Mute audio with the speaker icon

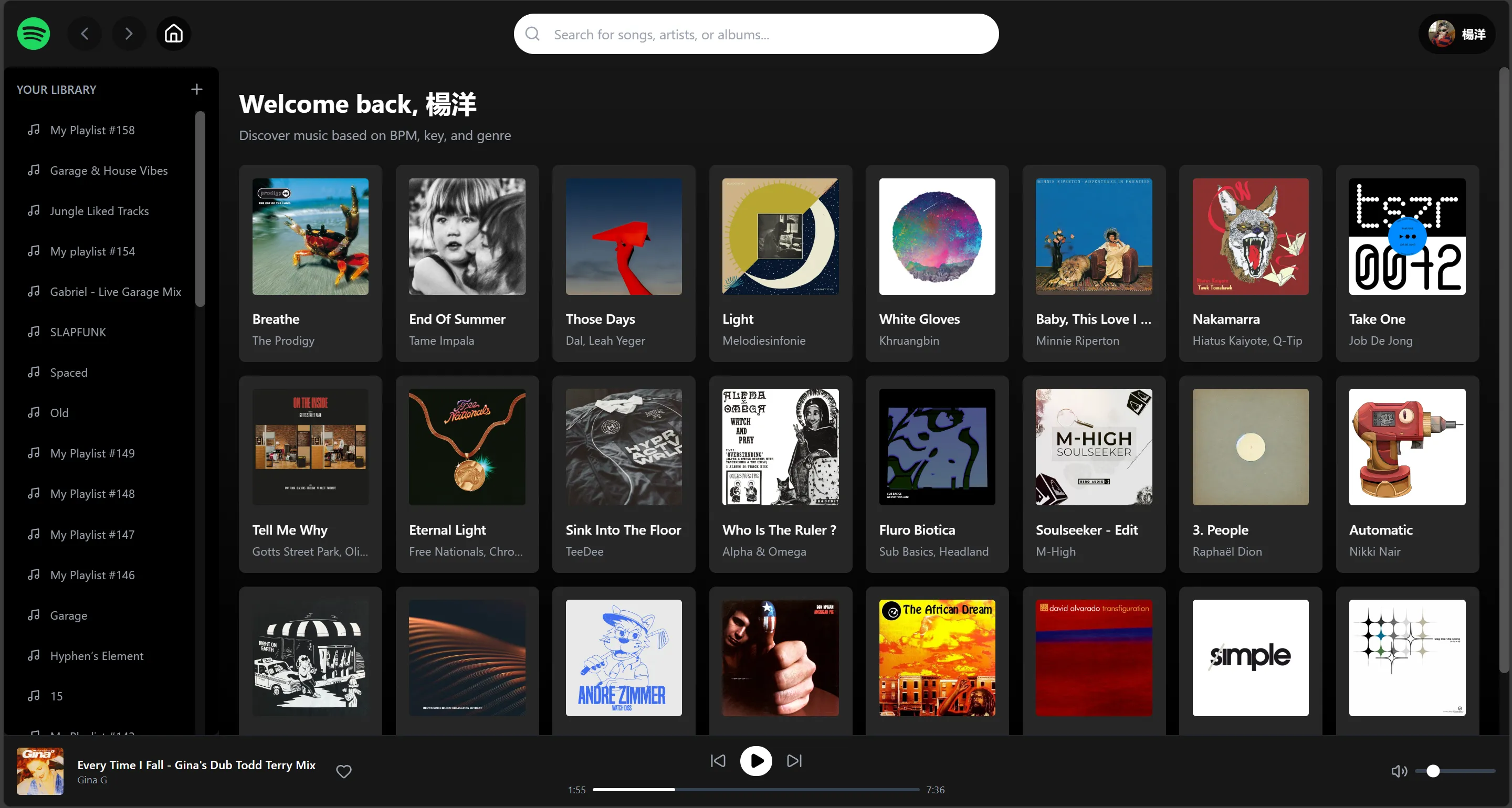click(x=1399, y=771)
